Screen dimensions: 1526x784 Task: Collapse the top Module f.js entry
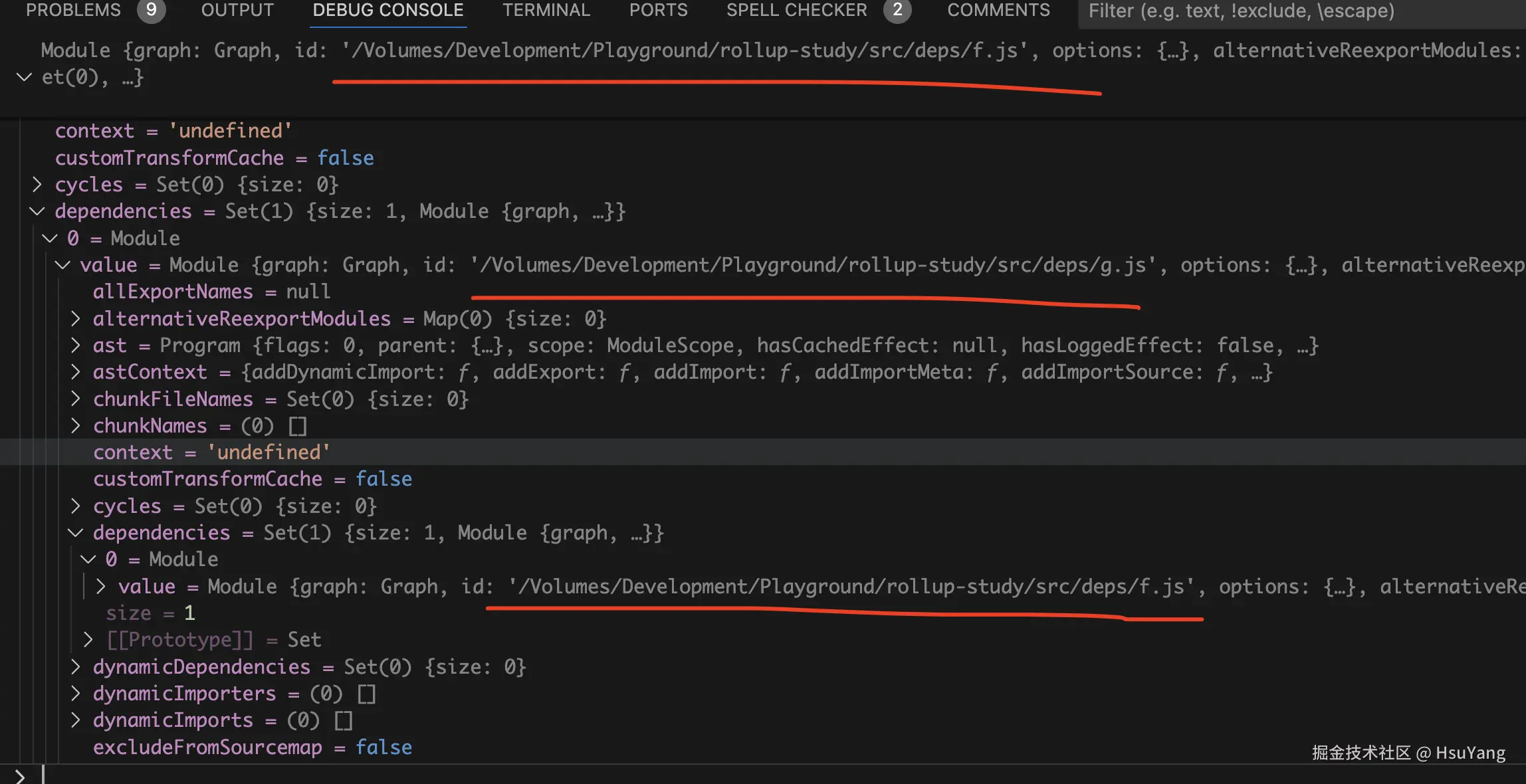pos(24,78)
